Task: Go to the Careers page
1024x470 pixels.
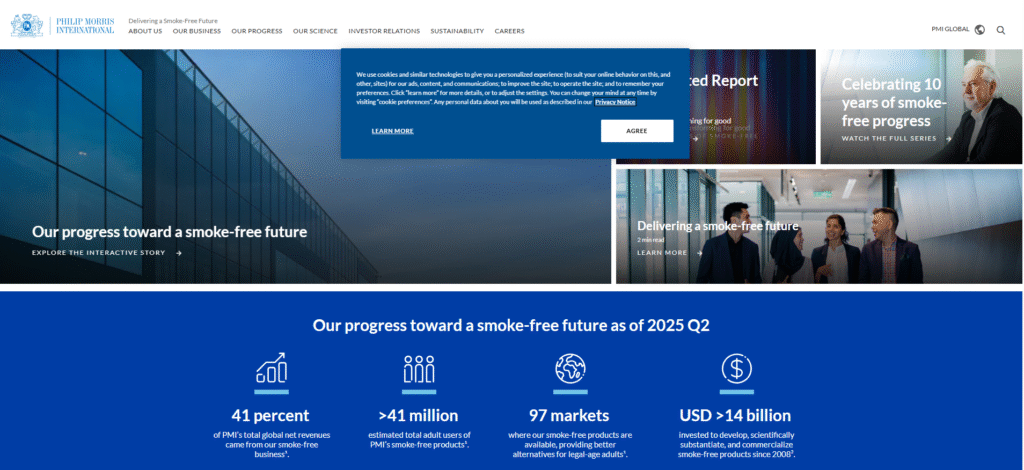Action: pyautogui.click(x=509, y=31)
